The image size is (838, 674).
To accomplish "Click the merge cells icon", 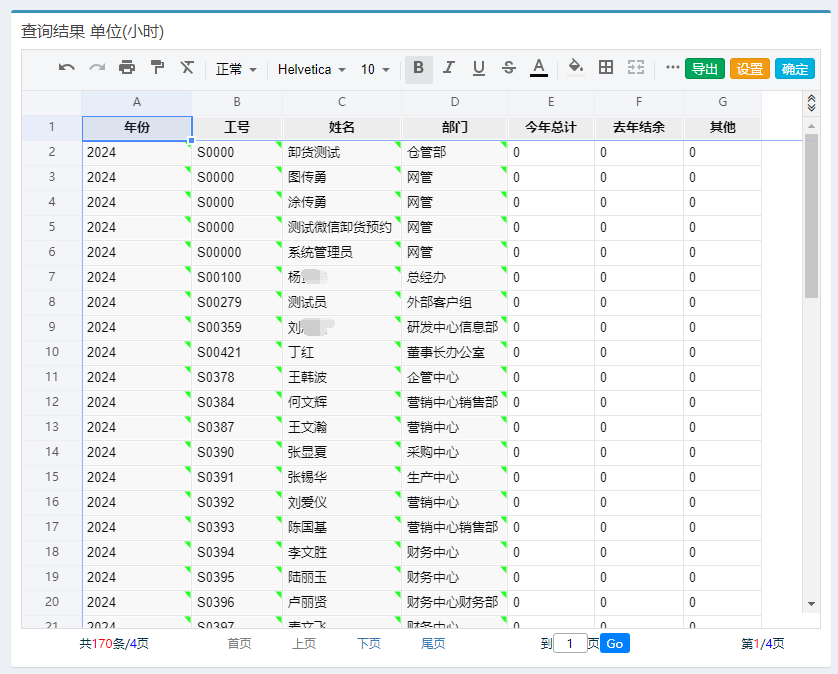I will (636, 68).
